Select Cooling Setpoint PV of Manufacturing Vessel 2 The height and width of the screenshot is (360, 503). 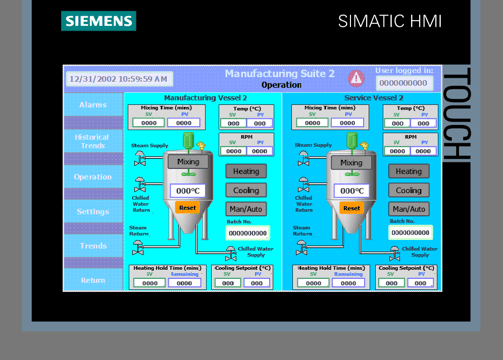pyautogui.click(x=257, y=283)
